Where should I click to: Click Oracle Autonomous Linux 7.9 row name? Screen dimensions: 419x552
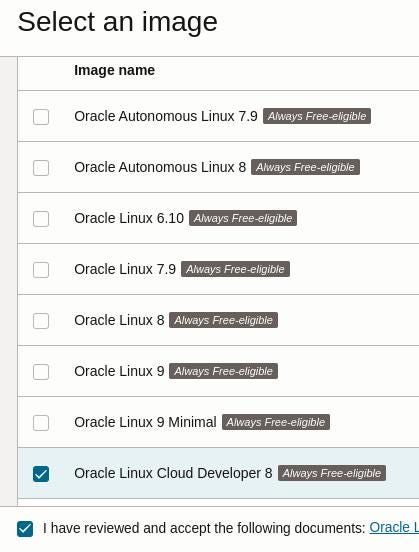[x=166, y=116]
